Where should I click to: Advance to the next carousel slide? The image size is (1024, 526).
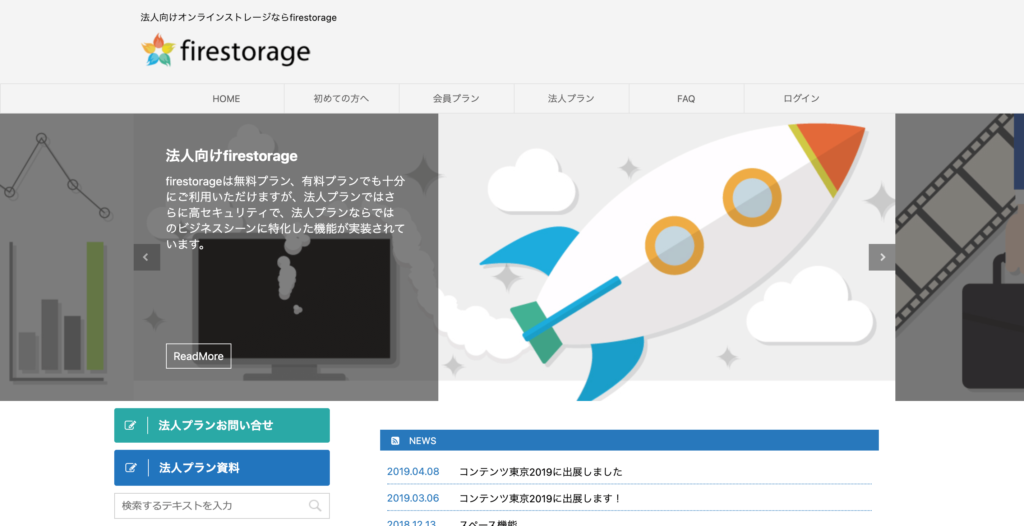click(882, 257)
